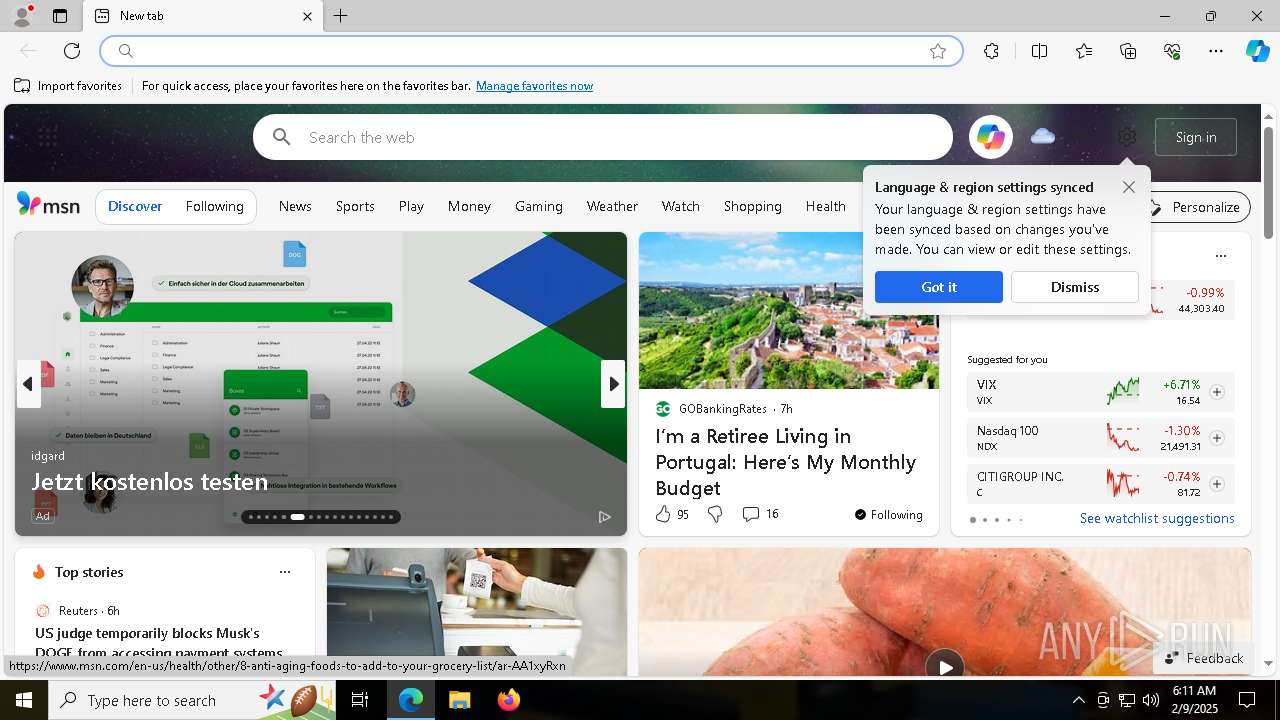
Task: Open Extensions puzzle icon
Action: (991, 51)
